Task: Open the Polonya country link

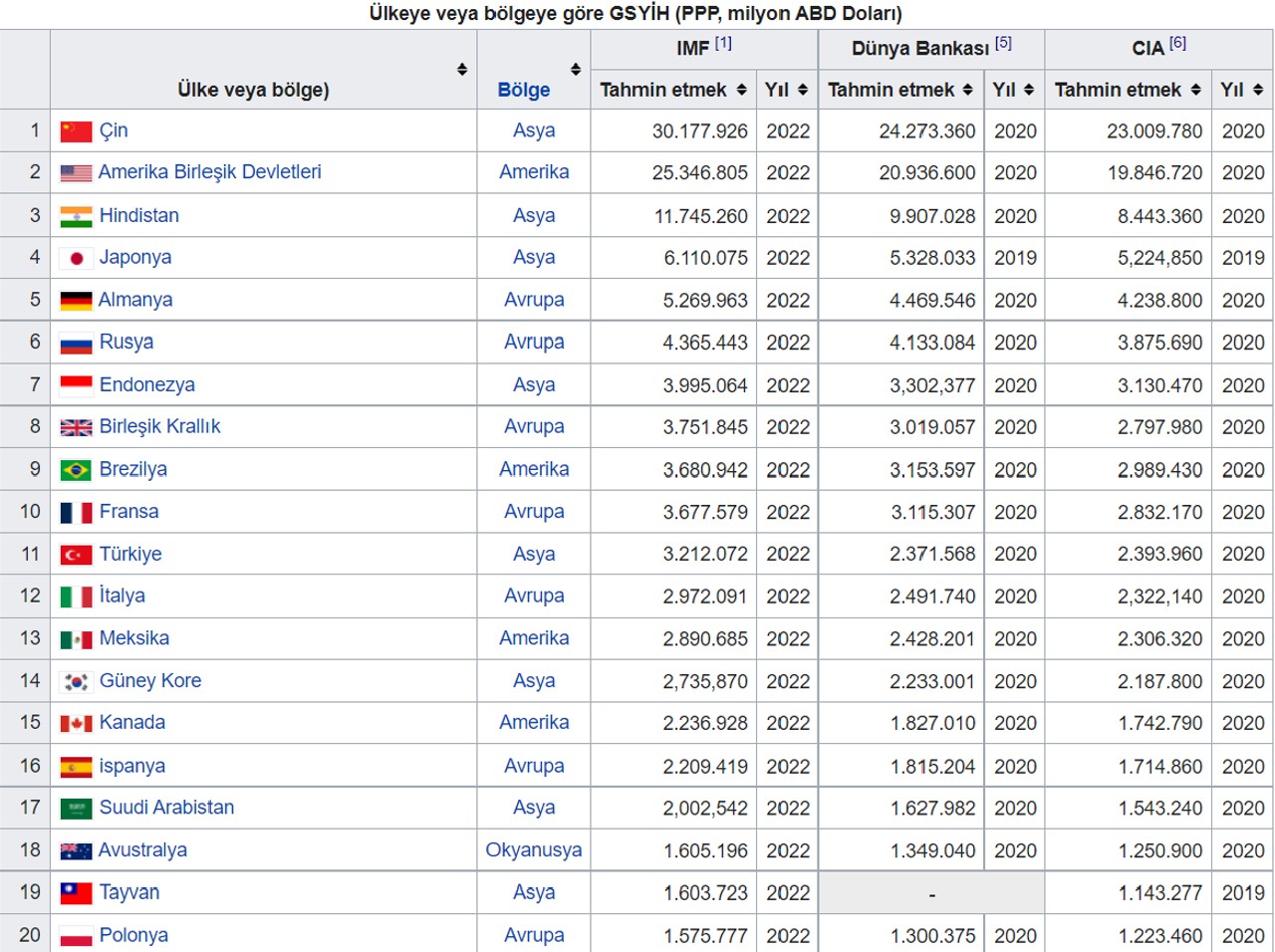Action: point(133,935)
